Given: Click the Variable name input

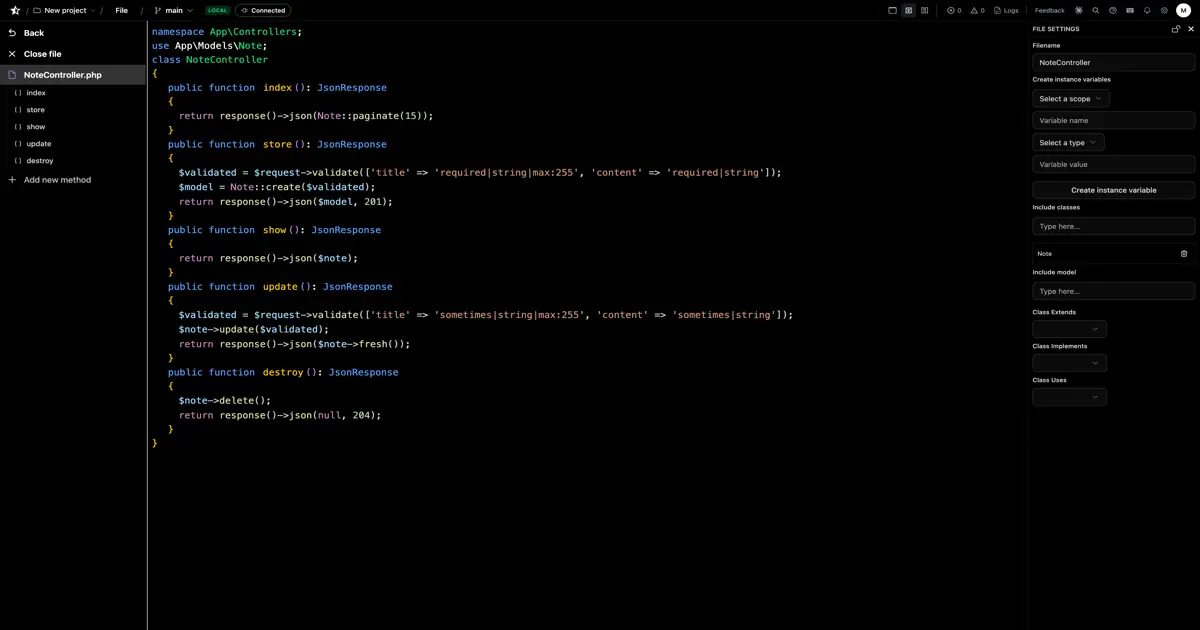Looking at the screenshot, I should (x=1113, y=120).
